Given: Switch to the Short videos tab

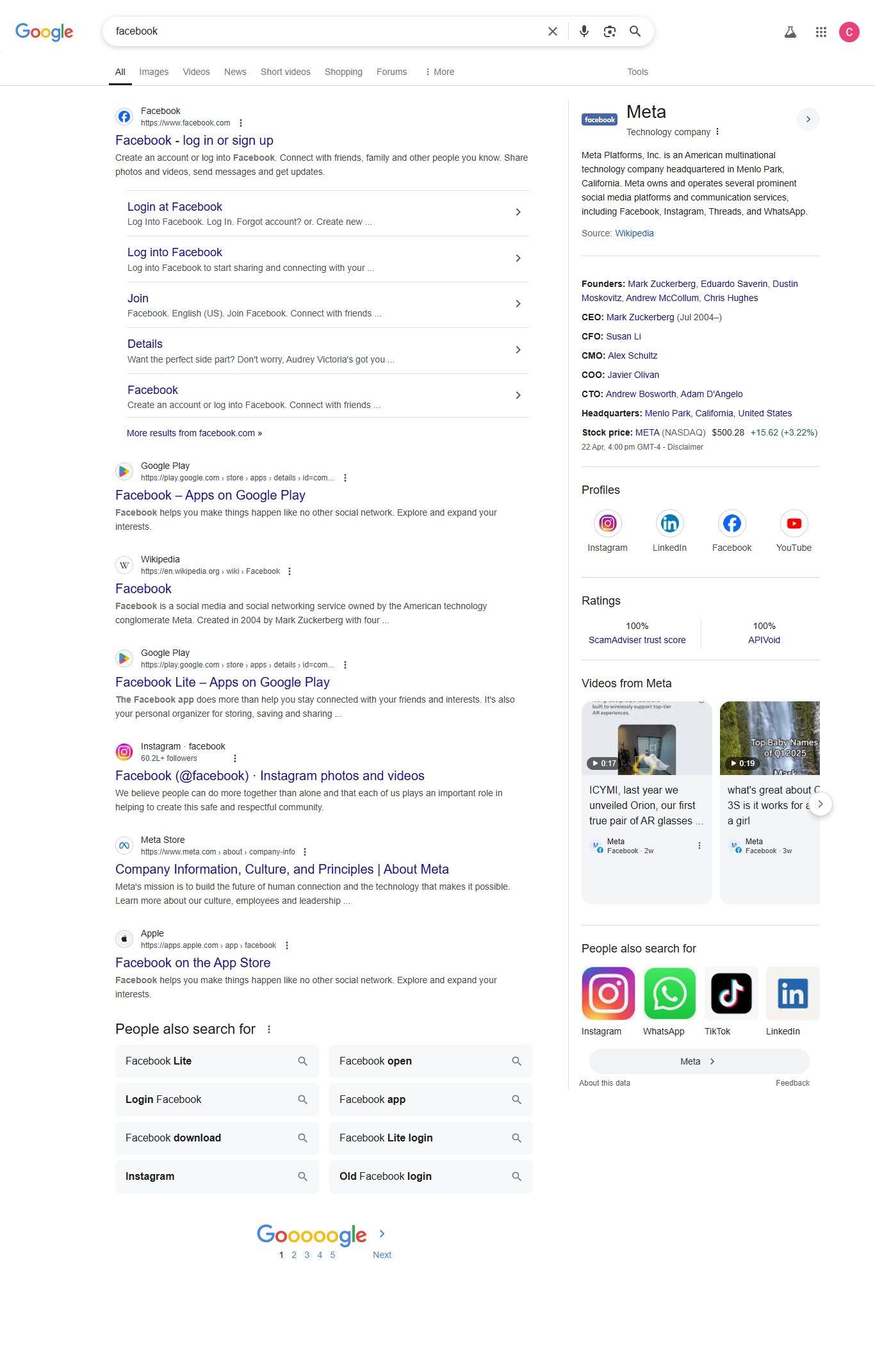Looking at the screenshot, I should (285, 72).
